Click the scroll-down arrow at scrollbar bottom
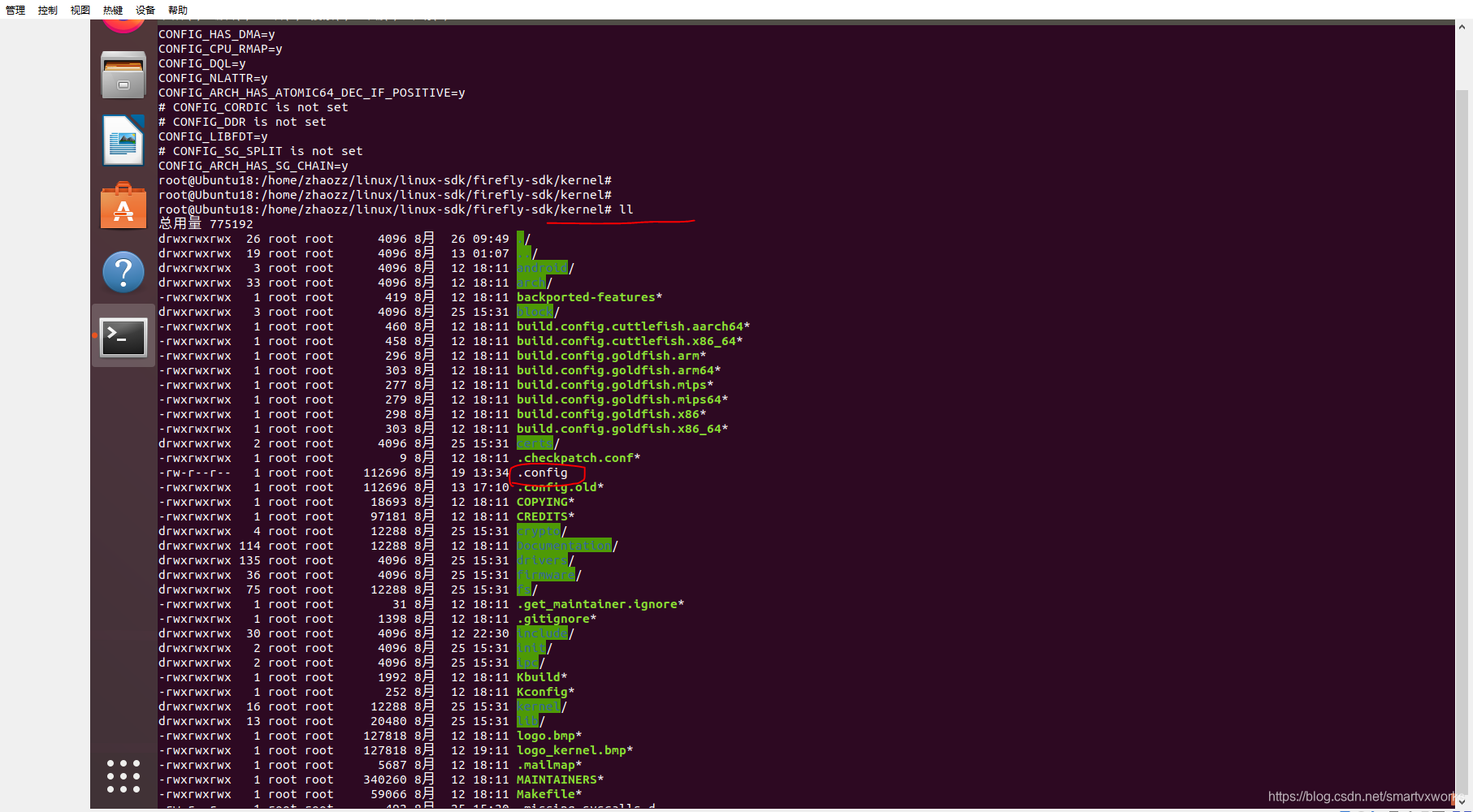This screenshot has height=812, width=1473. coord(1461,802)
